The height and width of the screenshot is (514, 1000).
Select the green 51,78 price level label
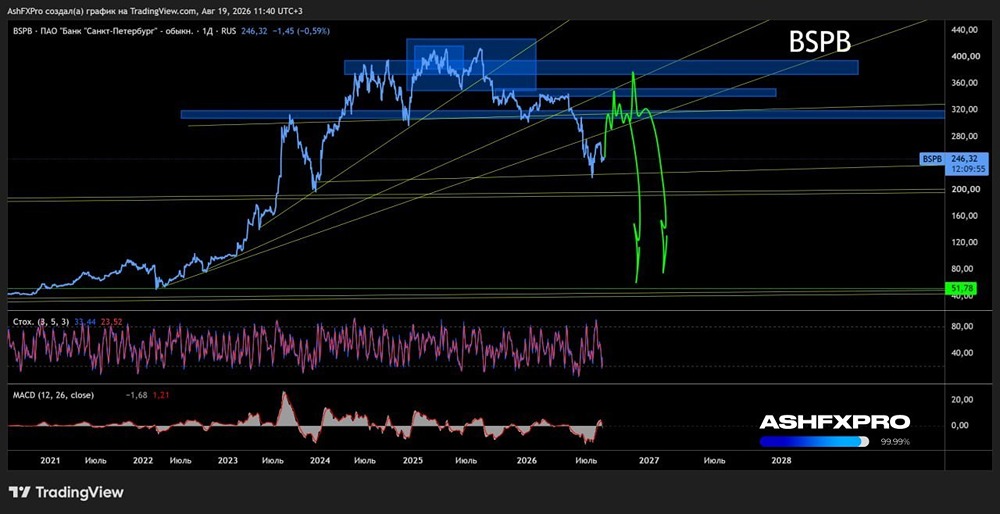(961, 289)
